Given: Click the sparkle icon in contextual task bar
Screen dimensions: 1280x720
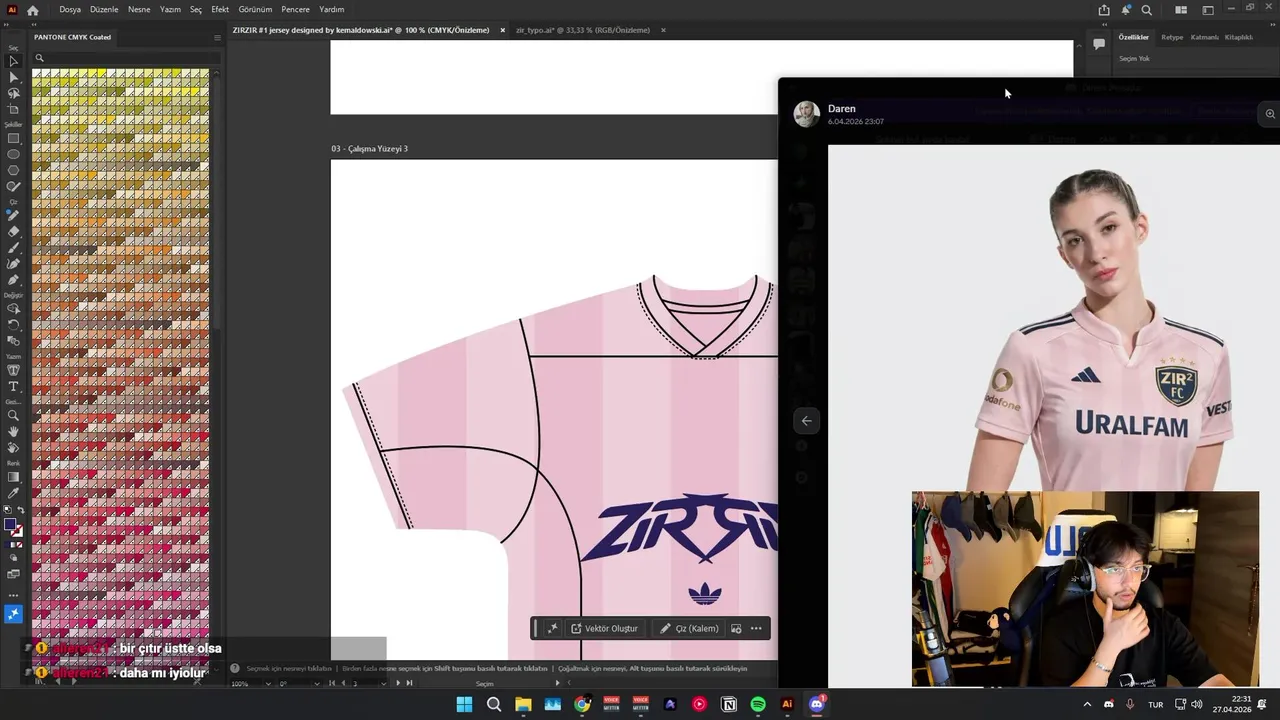Looking at the screenshot, I should point(552,628).
